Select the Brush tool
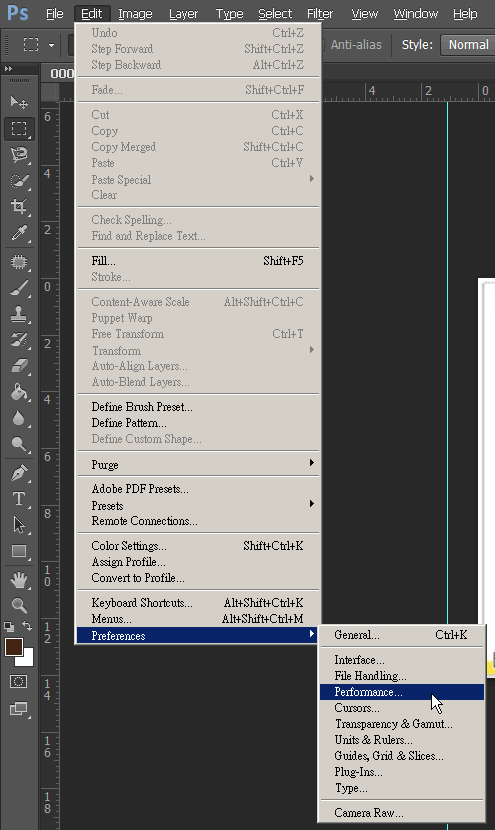 pyautogui.click(x=19, y=288)
